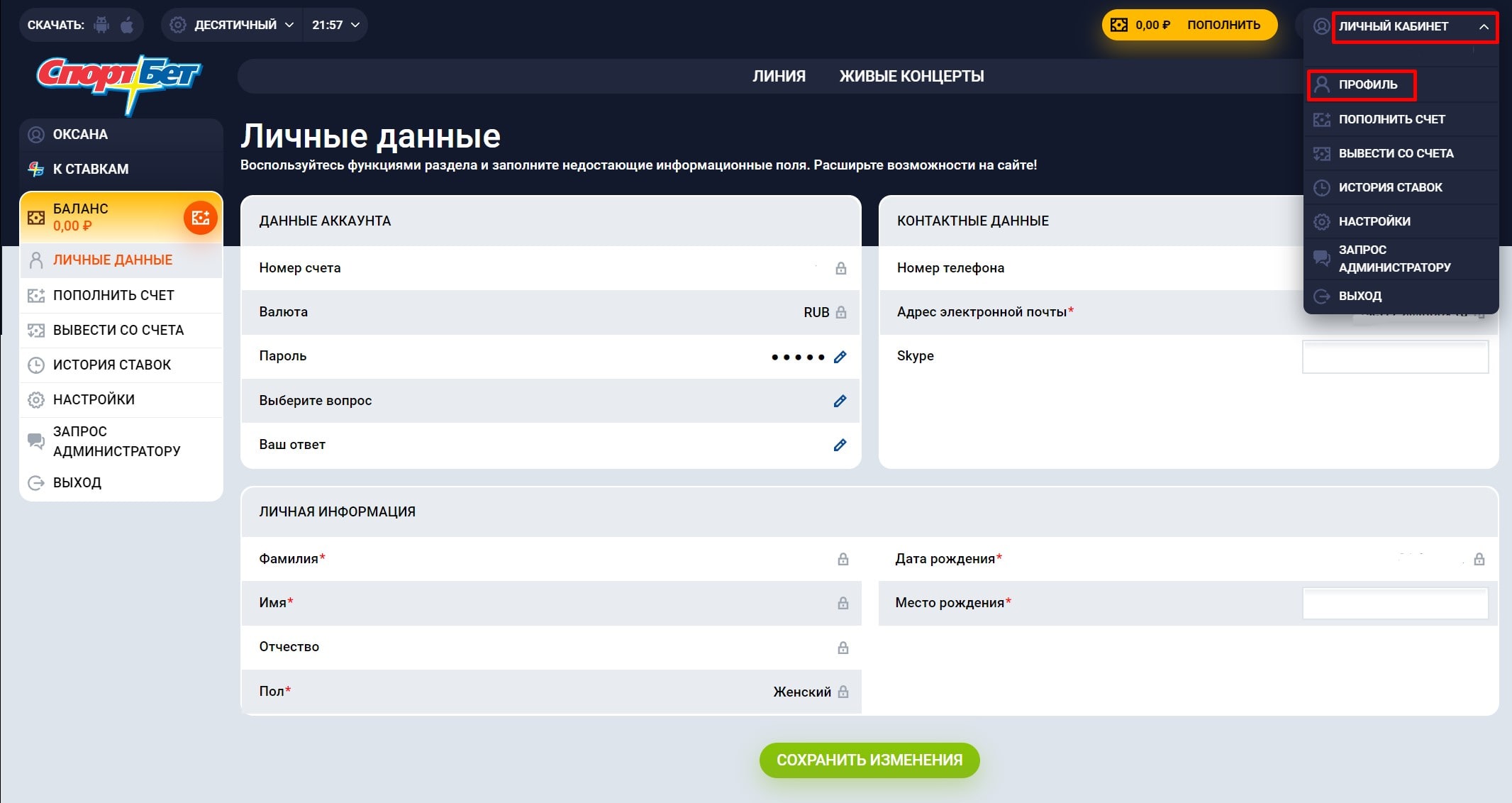Click the lock icon beside Пол field

(x=843, y=692)
